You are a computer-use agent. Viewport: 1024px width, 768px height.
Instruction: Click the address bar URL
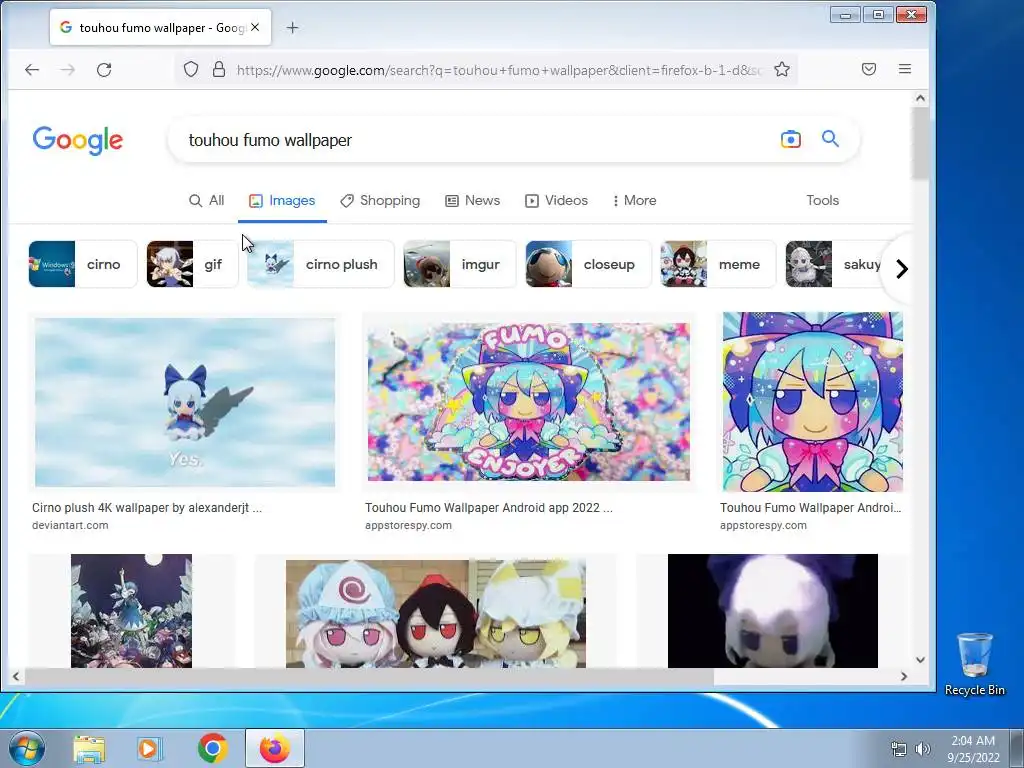500,70
